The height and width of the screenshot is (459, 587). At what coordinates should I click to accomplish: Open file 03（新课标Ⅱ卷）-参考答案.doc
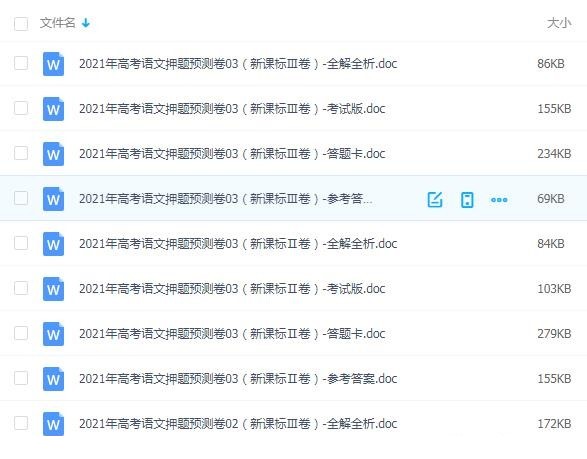pyautogui.click(x=238, y=378)
